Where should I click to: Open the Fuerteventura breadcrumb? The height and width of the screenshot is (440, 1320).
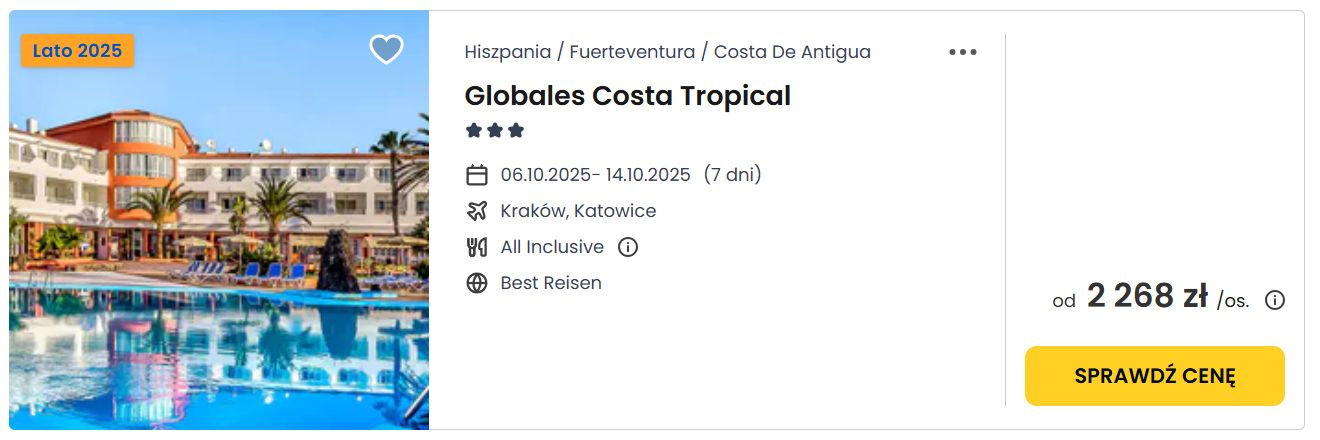(x=632, y=52)
